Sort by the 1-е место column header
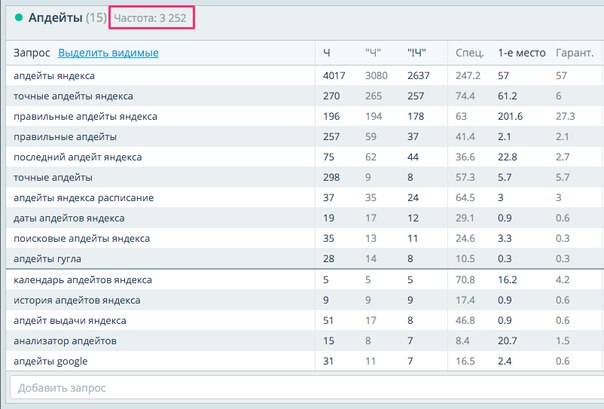 click(522, 53)
